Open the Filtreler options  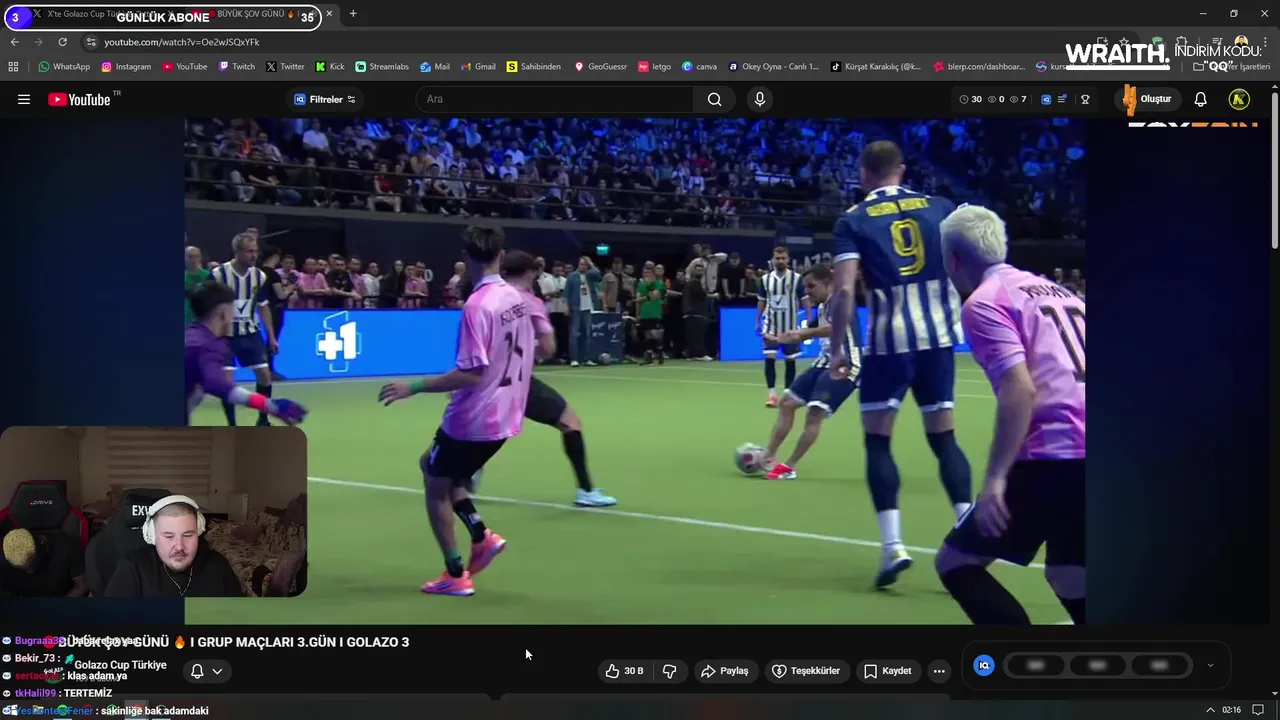[x=325, y=99]
